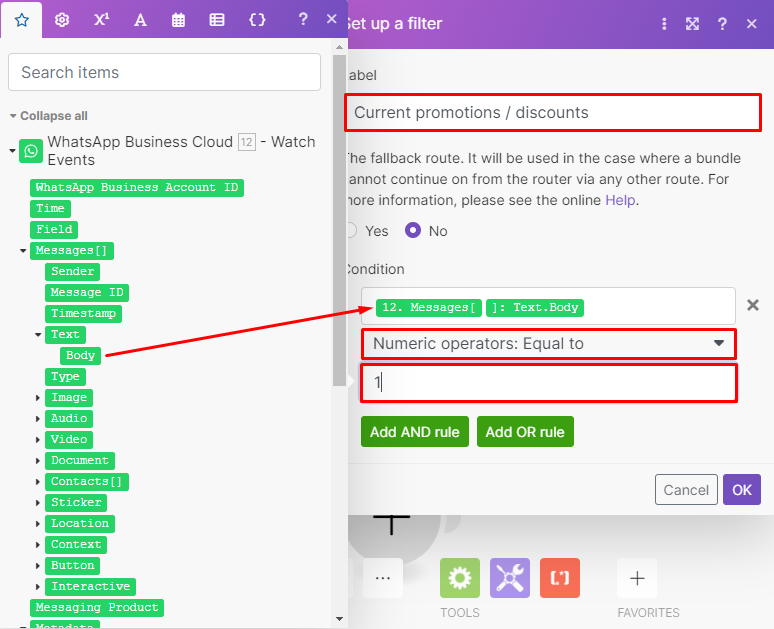
Task: Click the mapping panel scrollbar thumb
Action: [x=339, y=220]
